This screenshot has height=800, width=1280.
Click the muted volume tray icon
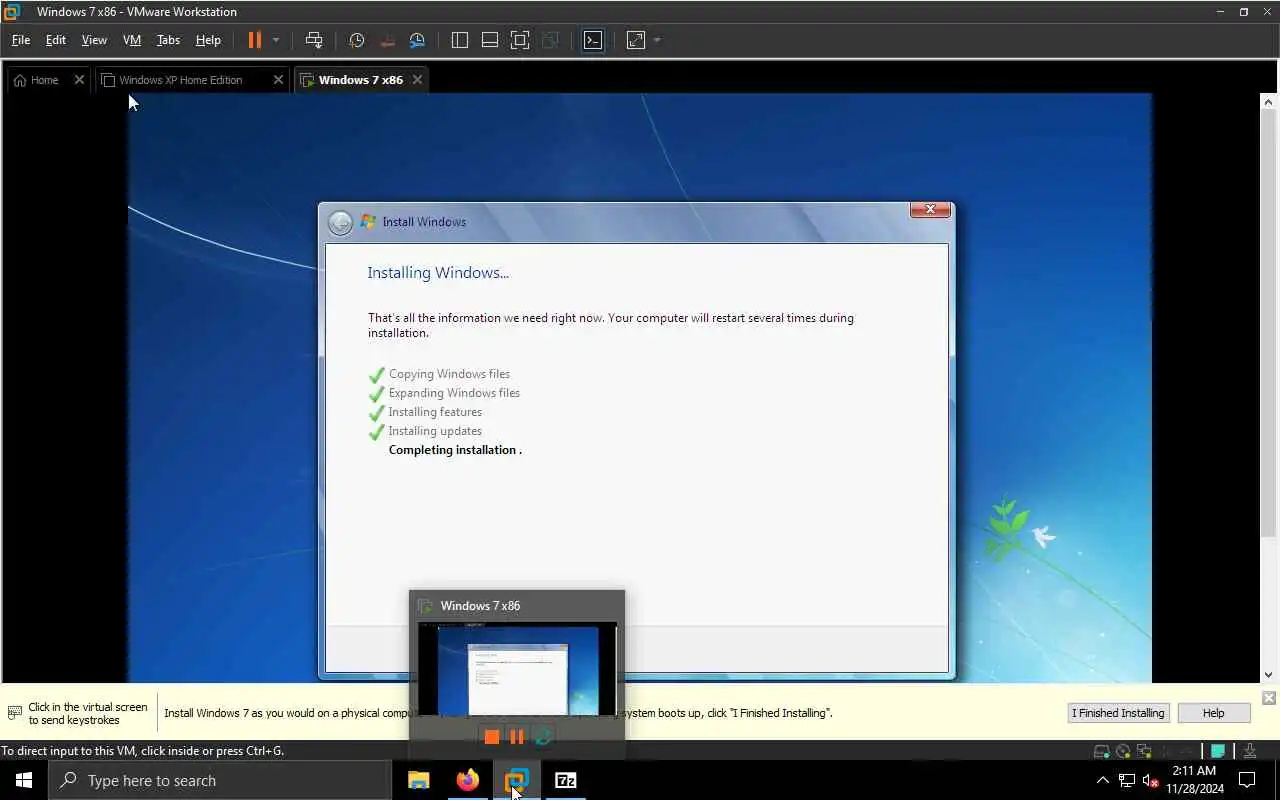1150,780
